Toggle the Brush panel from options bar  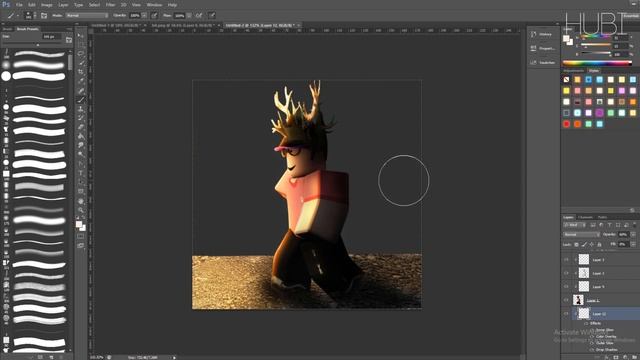[x=44, y=16]
